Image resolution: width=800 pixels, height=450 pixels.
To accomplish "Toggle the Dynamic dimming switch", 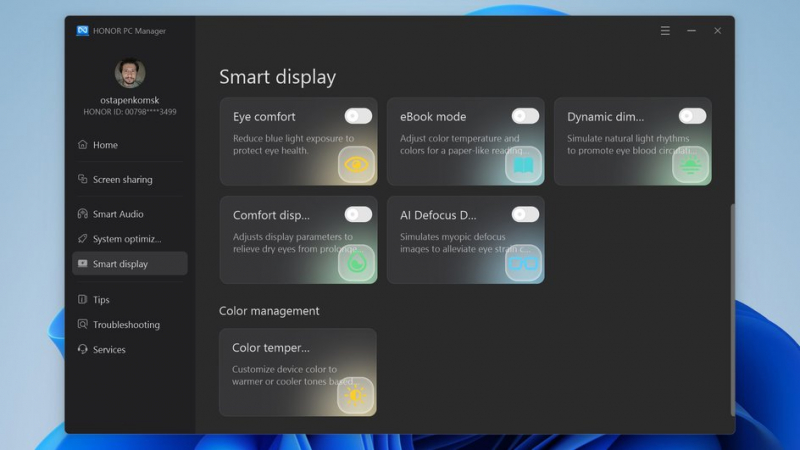I will click(x=692, y=116).
